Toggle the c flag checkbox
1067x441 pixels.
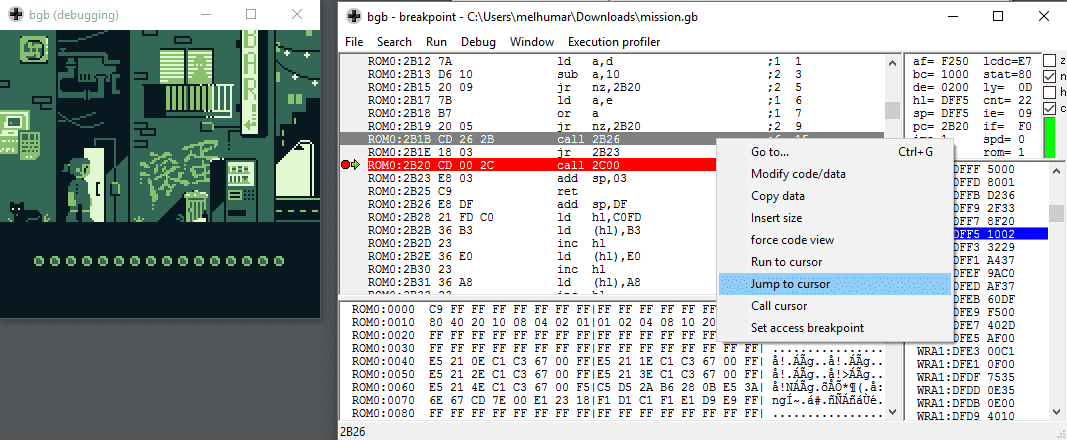click(1049, 109)
